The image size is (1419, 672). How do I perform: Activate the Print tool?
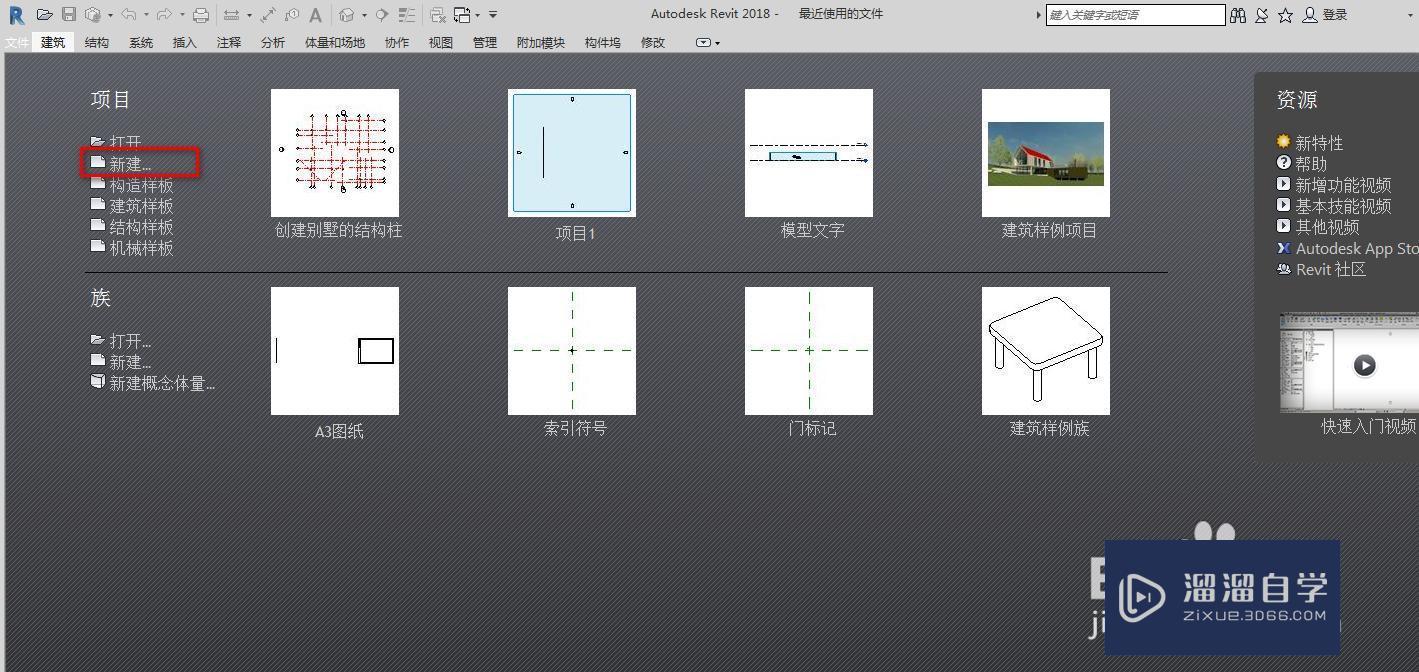(199, 14)
